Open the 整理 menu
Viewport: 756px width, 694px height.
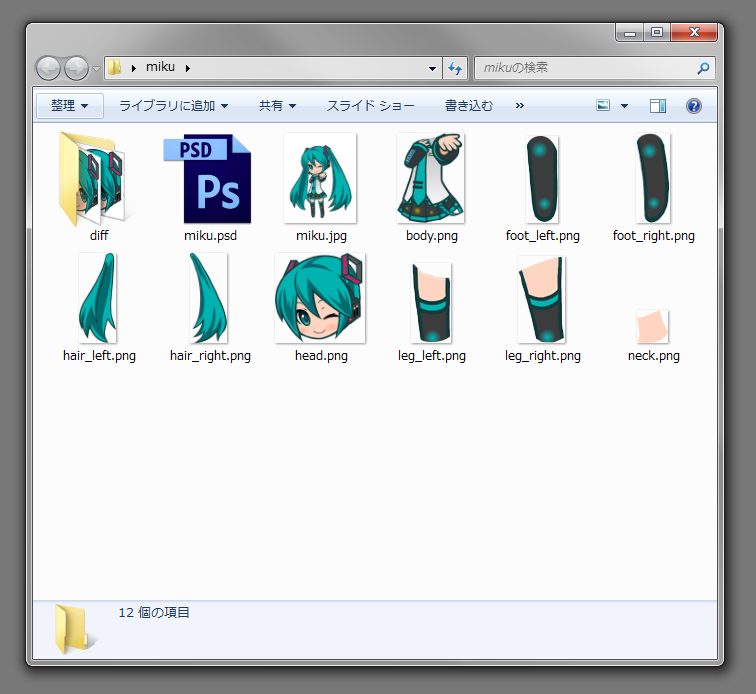click(x=70, y=106)
